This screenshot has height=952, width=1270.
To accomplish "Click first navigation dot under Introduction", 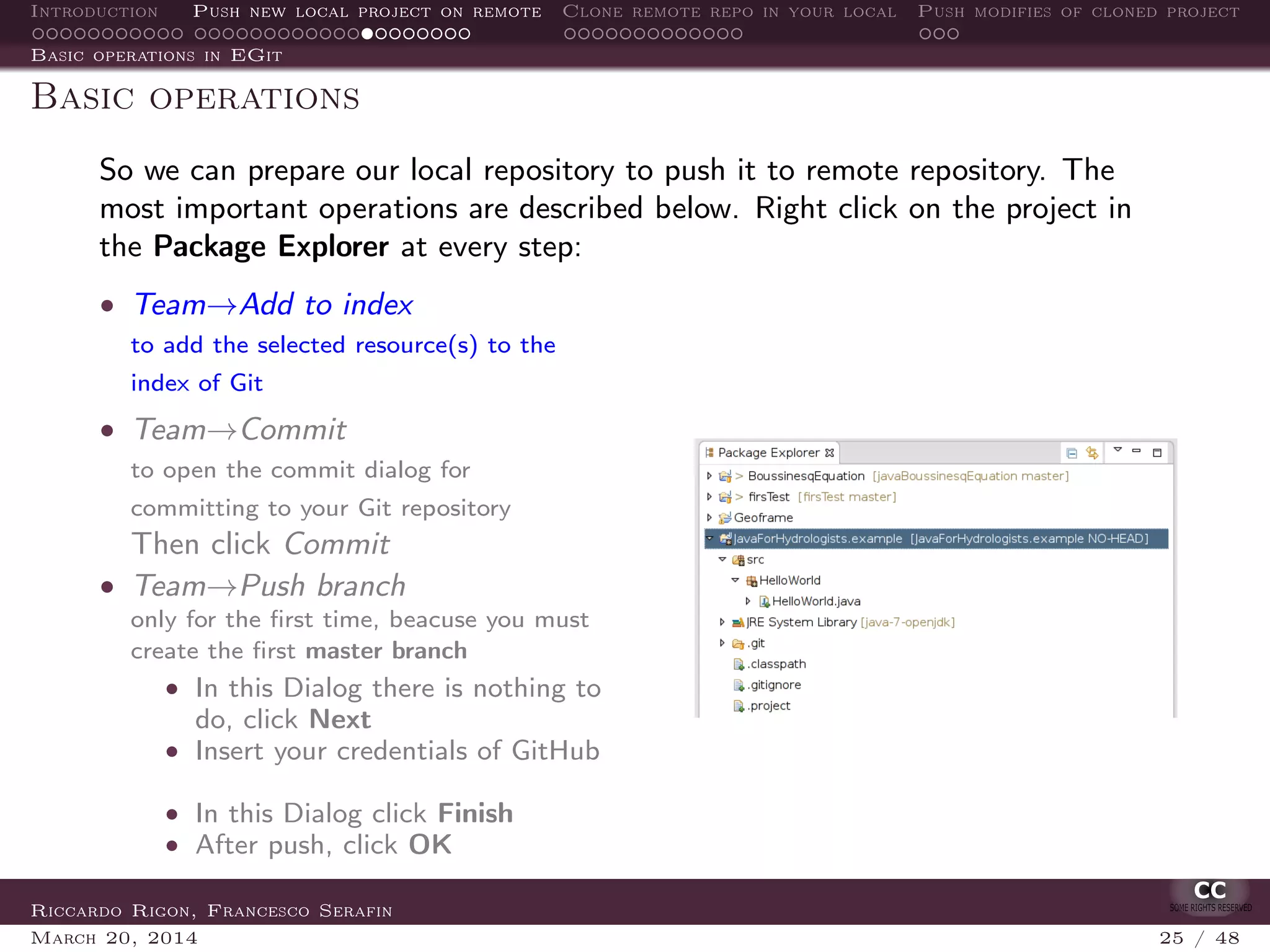I will pyautogui.click(x=38, y=33).
